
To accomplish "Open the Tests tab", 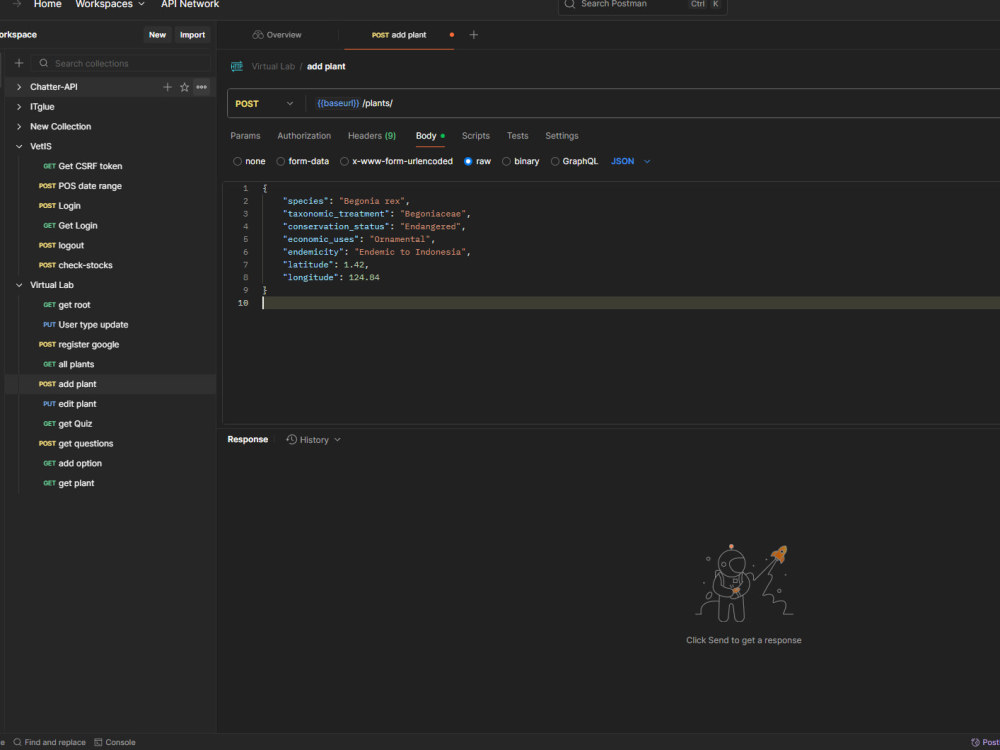I will click(517, 136).
